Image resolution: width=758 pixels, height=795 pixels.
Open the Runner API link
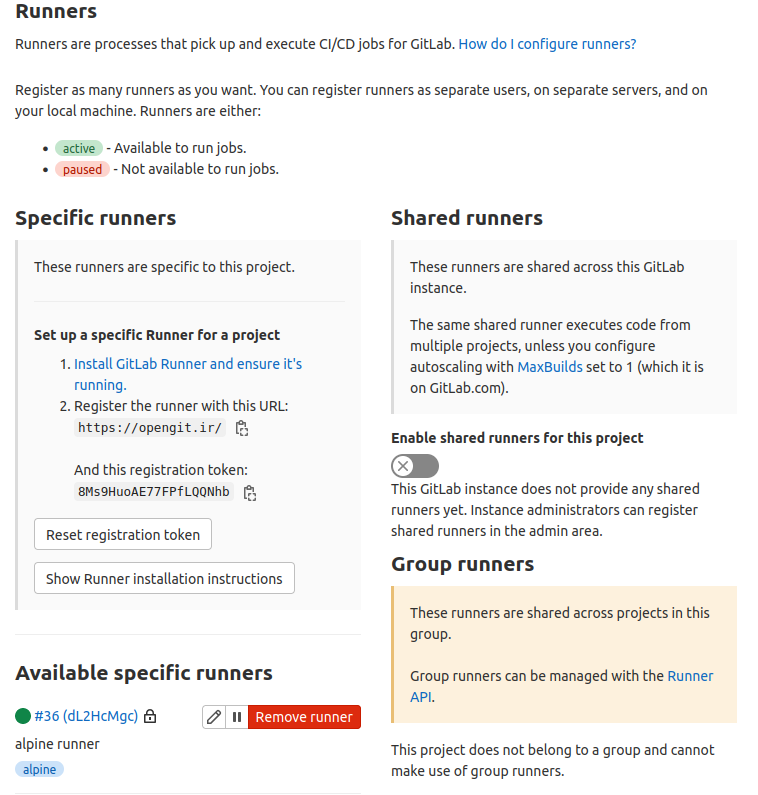690,676
